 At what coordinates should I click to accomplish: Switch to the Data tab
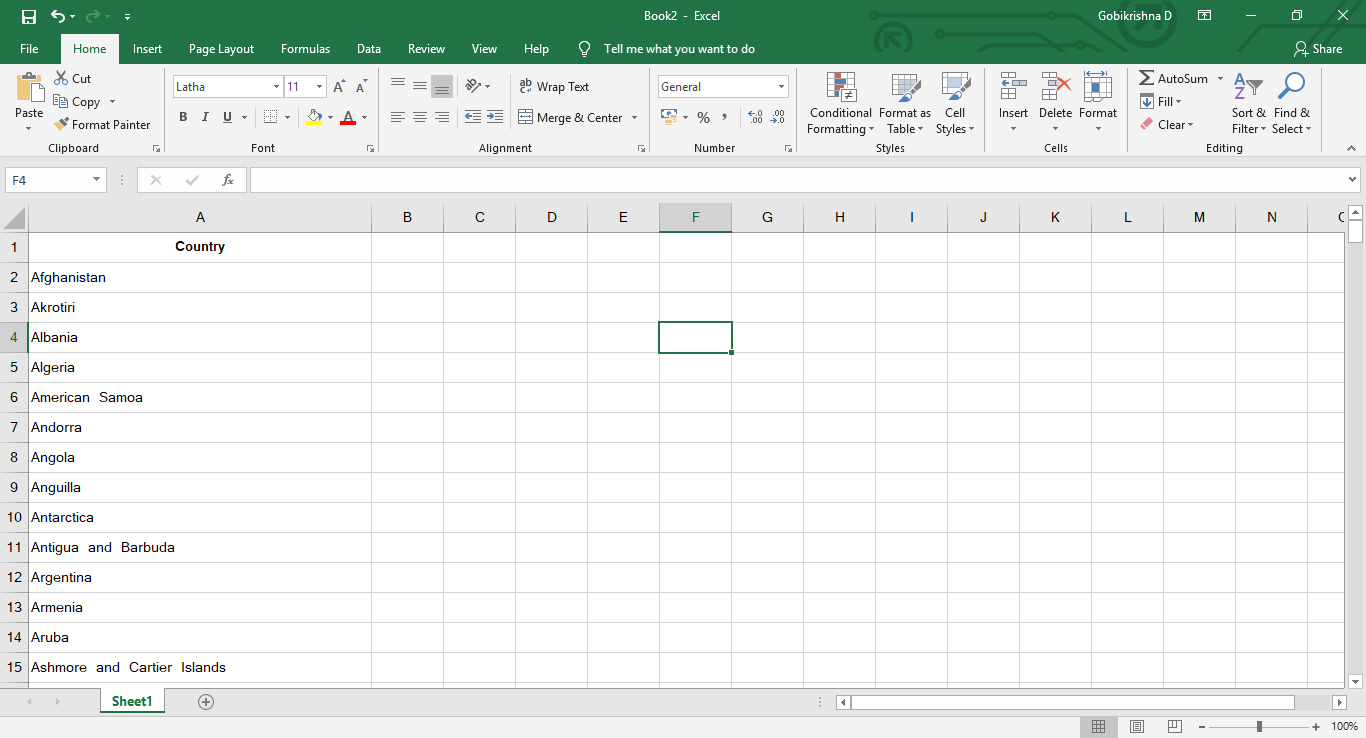pos(369,49)
